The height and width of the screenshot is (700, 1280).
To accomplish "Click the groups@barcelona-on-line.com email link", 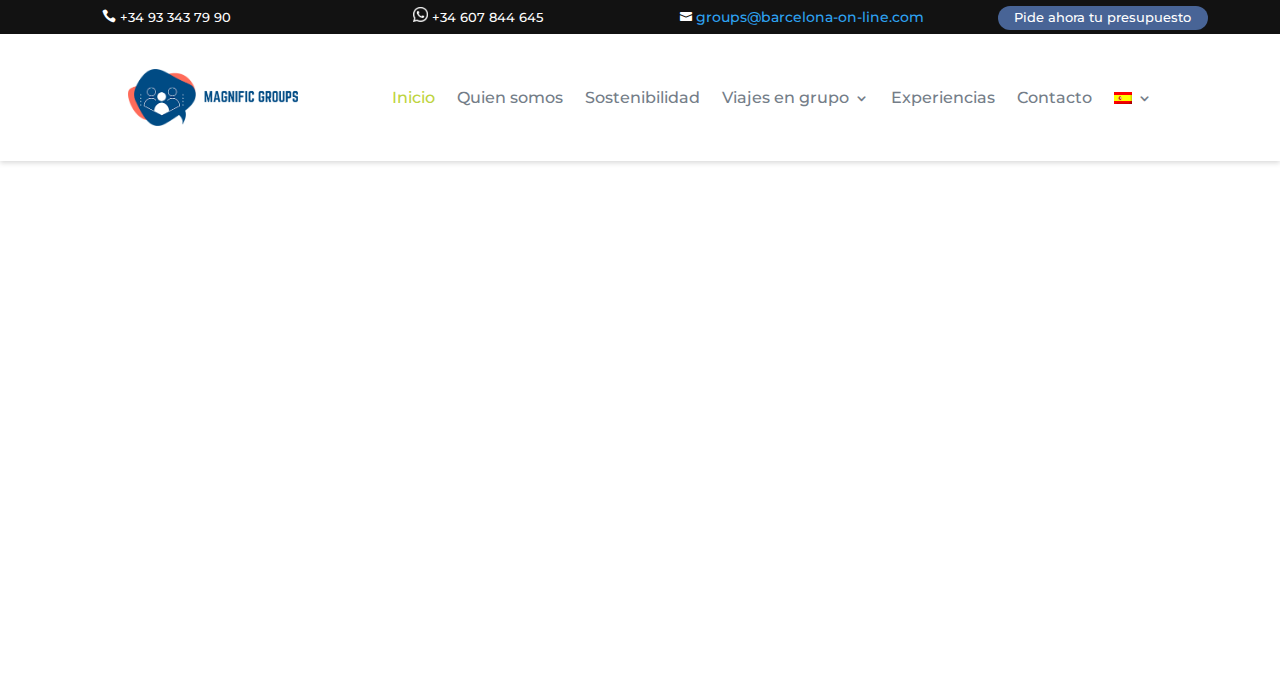I will [x=810, y=17].
